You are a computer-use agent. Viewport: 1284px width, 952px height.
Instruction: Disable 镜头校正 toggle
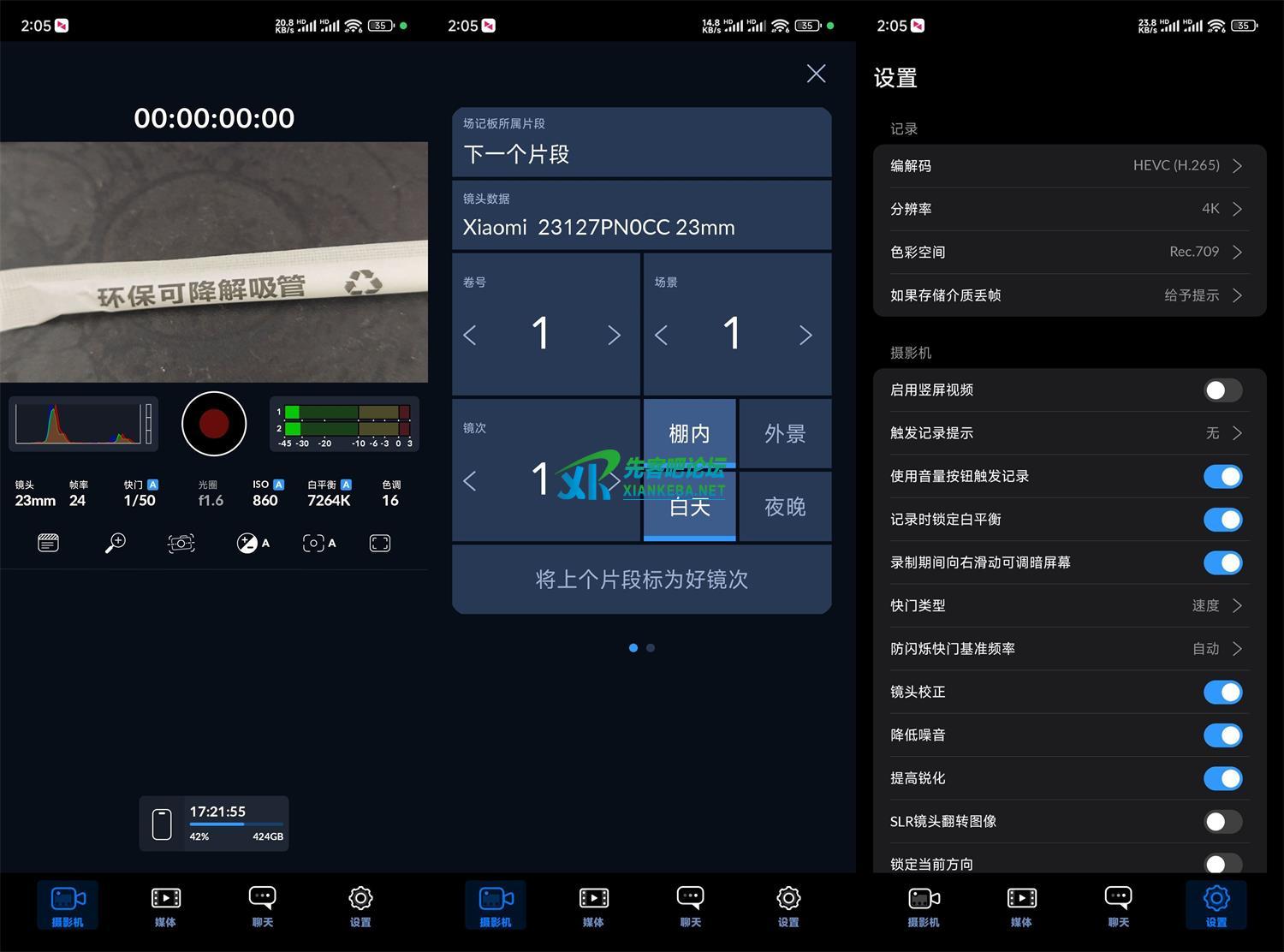click(1222, 692)
